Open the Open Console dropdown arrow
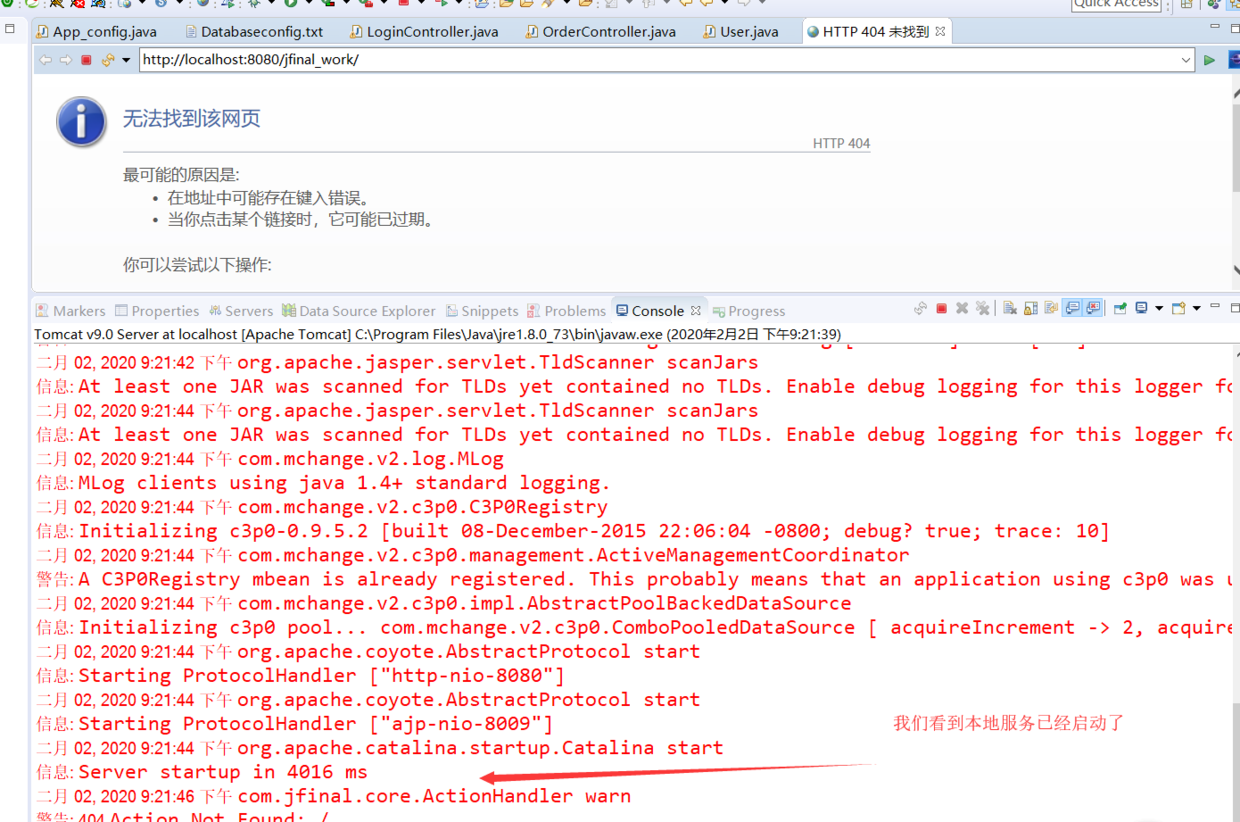1240x822 pixels. (1196, 309)
